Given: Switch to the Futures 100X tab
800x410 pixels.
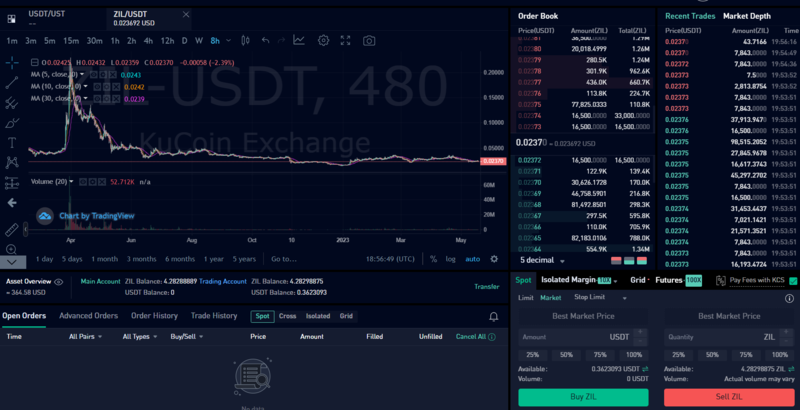Looking at the screenshot, I should [x=679, y=280].
